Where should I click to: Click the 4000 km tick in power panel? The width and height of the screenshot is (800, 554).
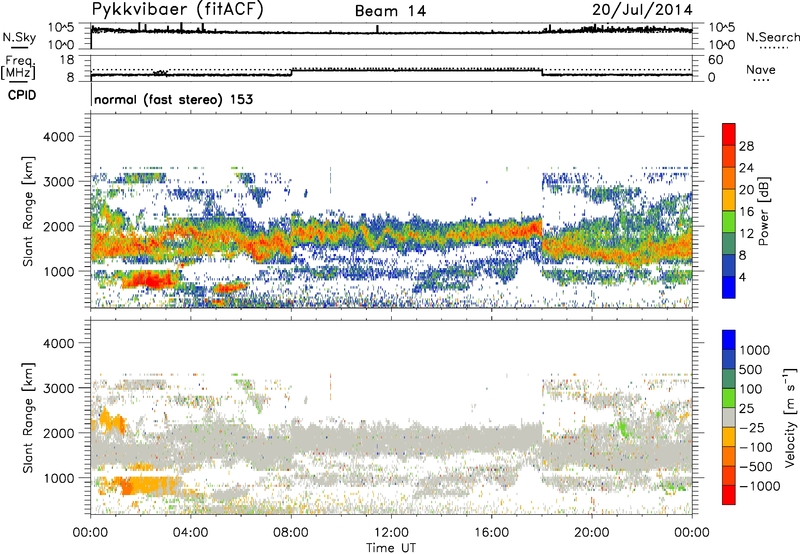[x=58, y=137]
